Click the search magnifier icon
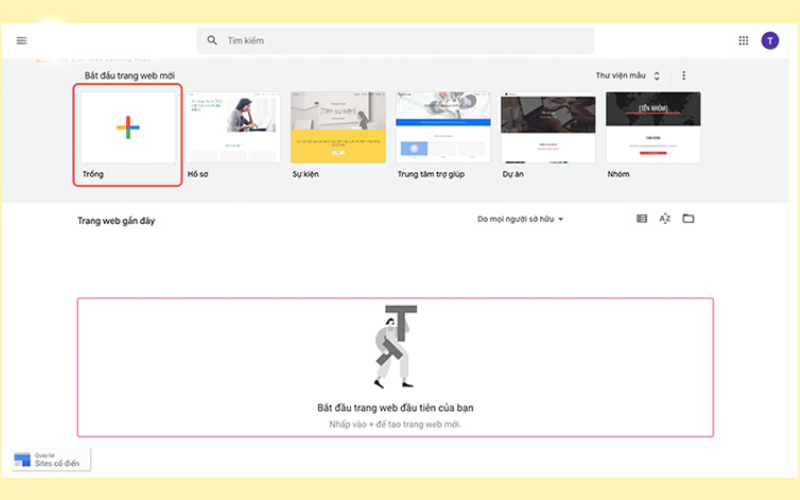The image size is (800, 500). [x=212, y=41]
